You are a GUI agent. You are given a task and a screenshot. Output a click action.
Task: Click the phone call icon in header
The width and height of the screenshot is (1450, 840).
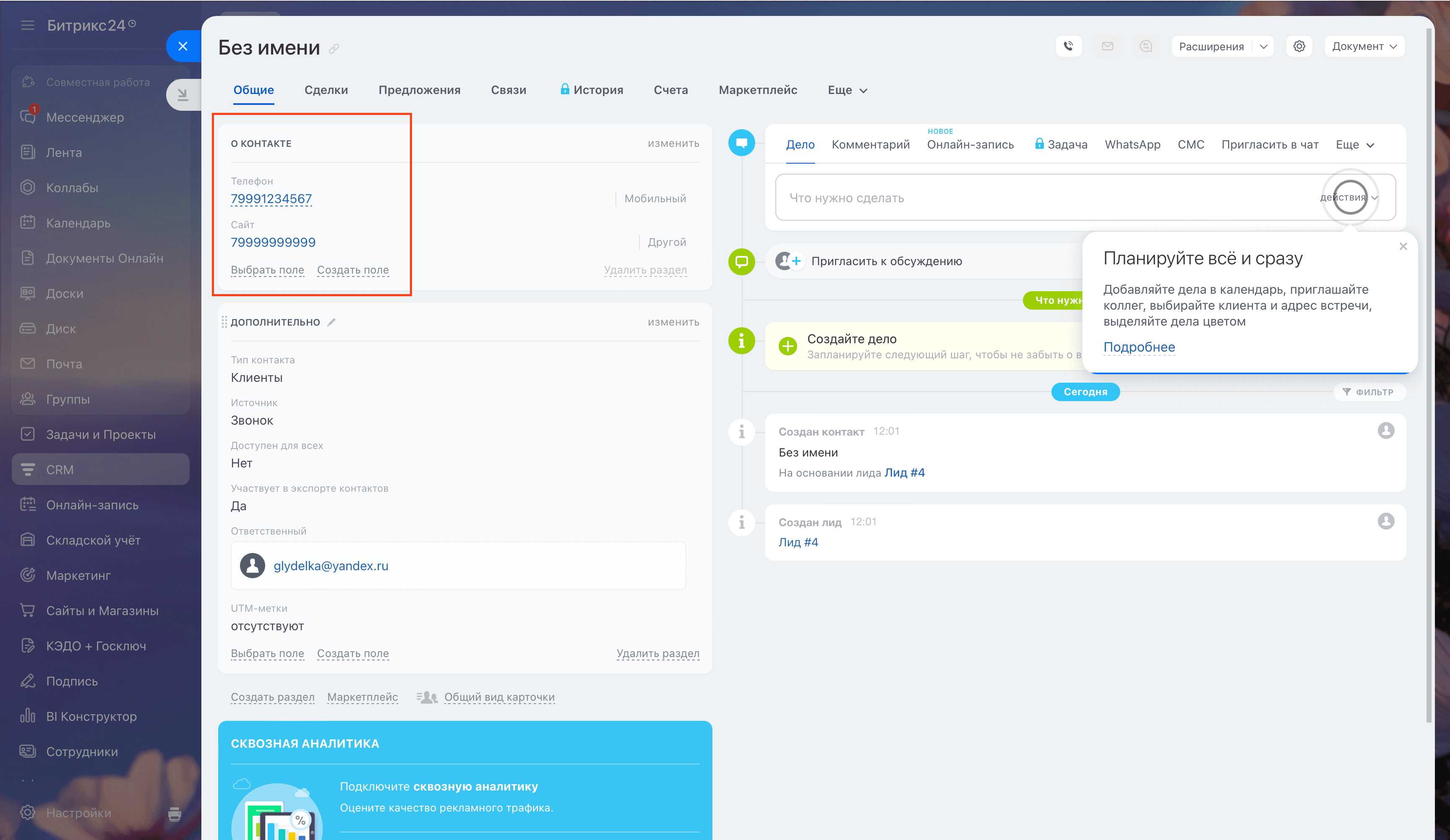(x=1068, y=47)
